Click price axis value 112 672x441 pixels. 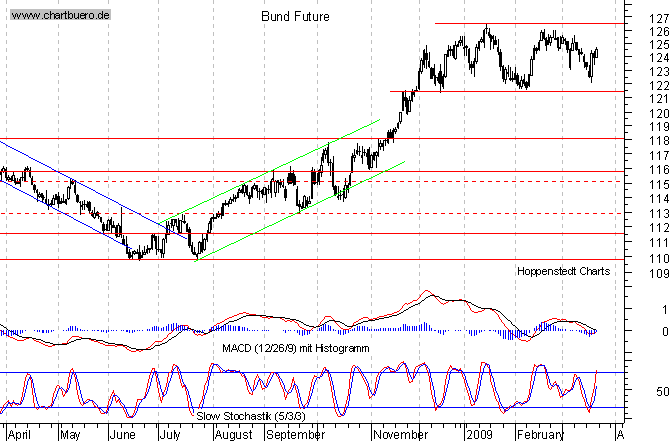pyautogui.click(x=659, y=228)
